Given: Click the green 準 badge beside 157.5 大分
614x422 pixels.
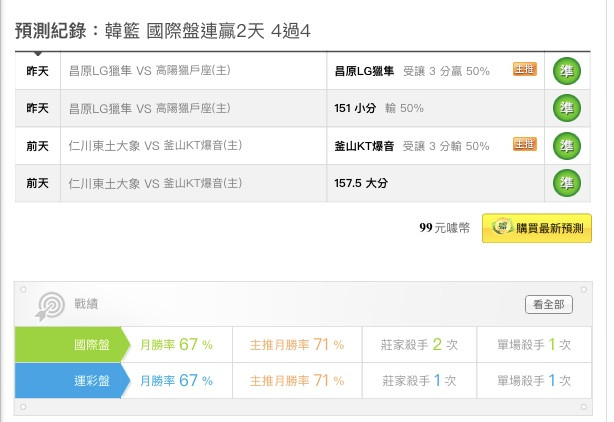Looking at the screenshot, I should click(x=567, y=183).
